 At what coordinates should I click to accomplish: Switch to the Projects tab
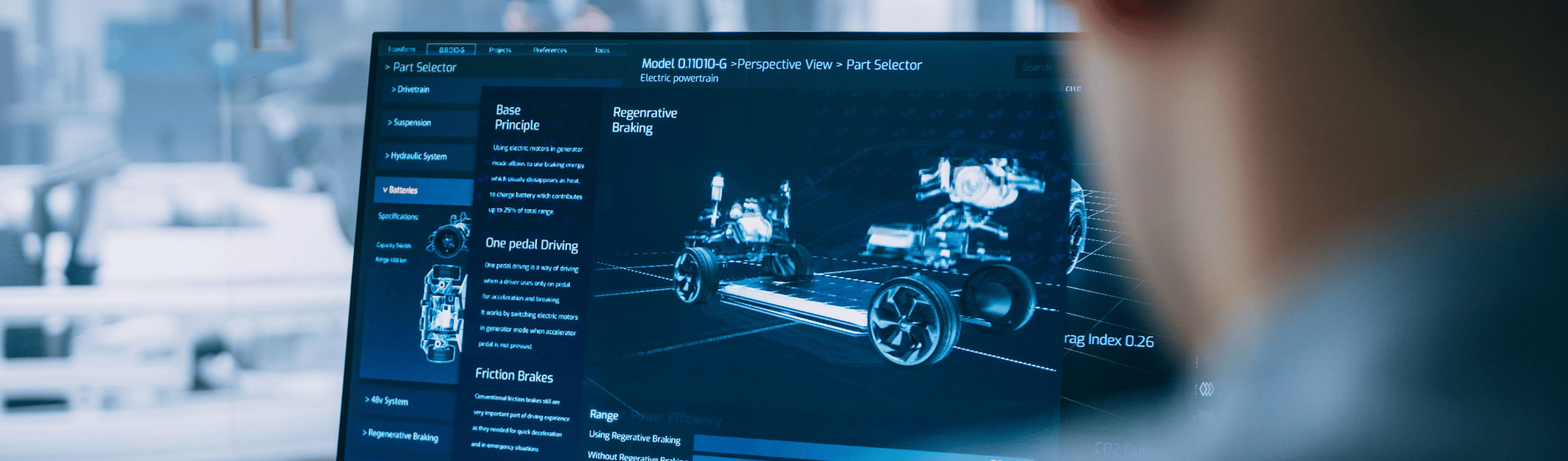point(500,50)
